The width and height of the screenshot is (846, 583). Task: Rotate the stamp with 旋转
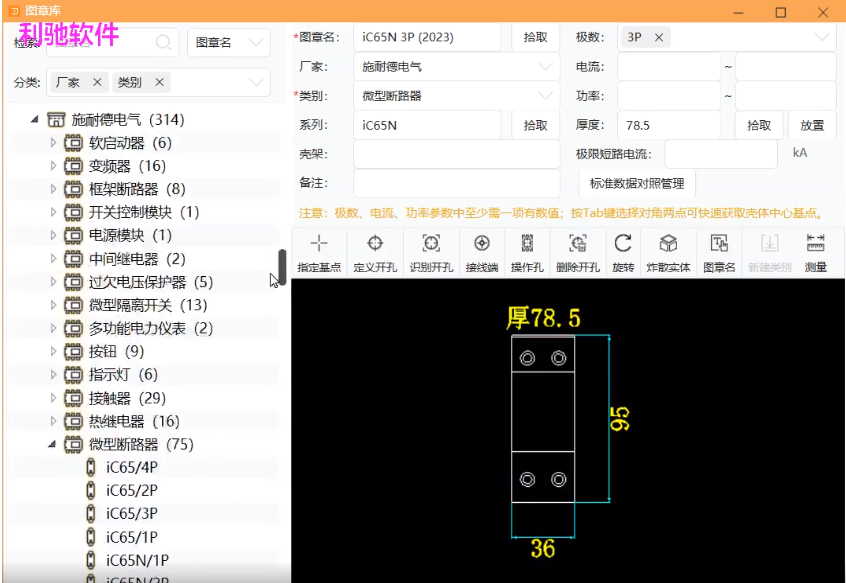click(x=623, y=252)
